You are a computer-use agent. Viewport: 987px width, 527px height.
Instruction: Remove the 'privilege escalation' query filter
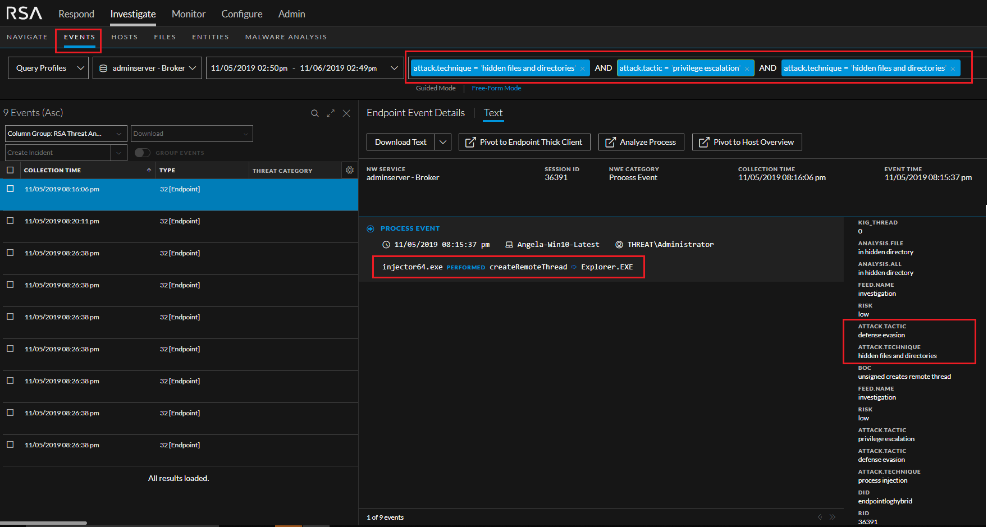pos(746,68)
